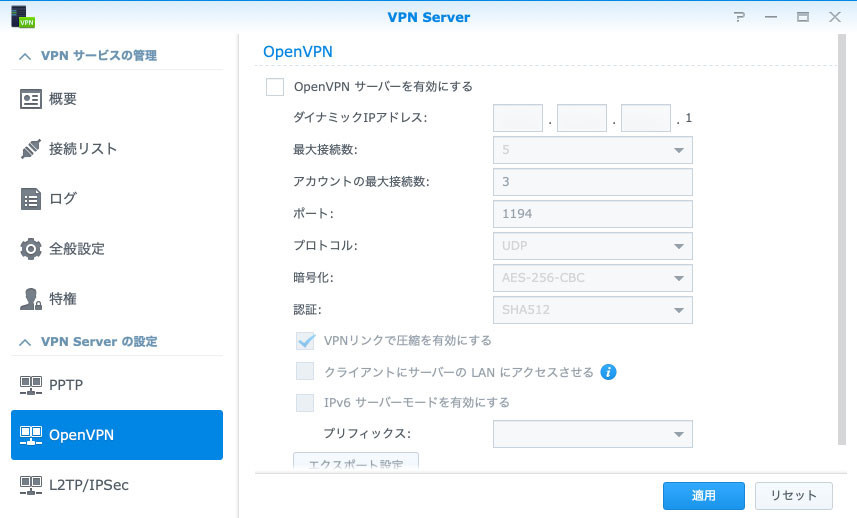Image resolution: width=857 pixels, height=518 pixels.
Task: Open the 概要 menu item
Action: (117, 99)
